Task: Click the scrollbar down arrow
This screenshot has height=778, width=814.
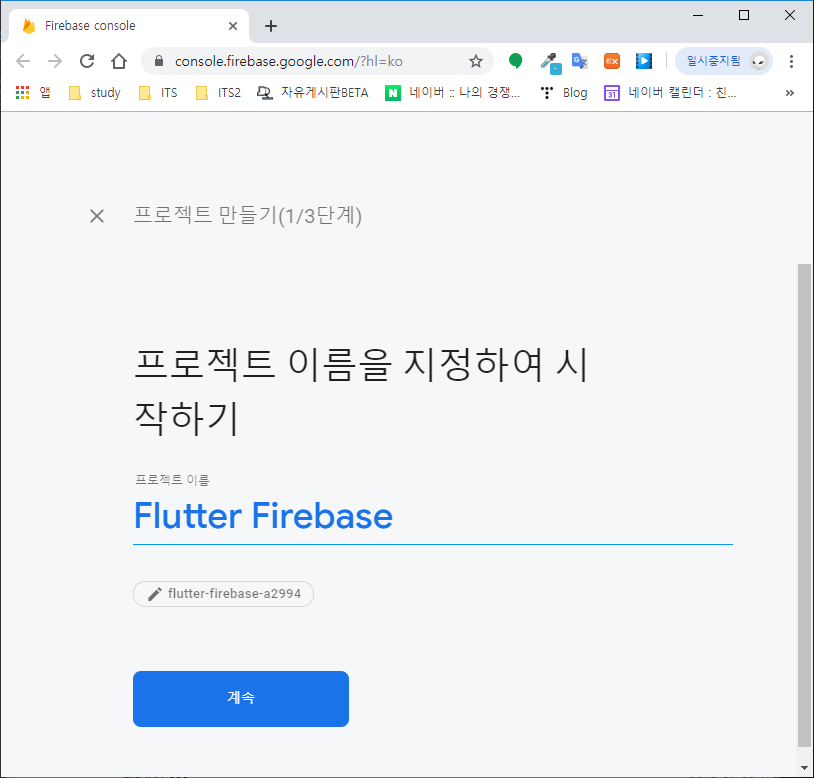Action: pyautogui.click(x=804, y=768)
